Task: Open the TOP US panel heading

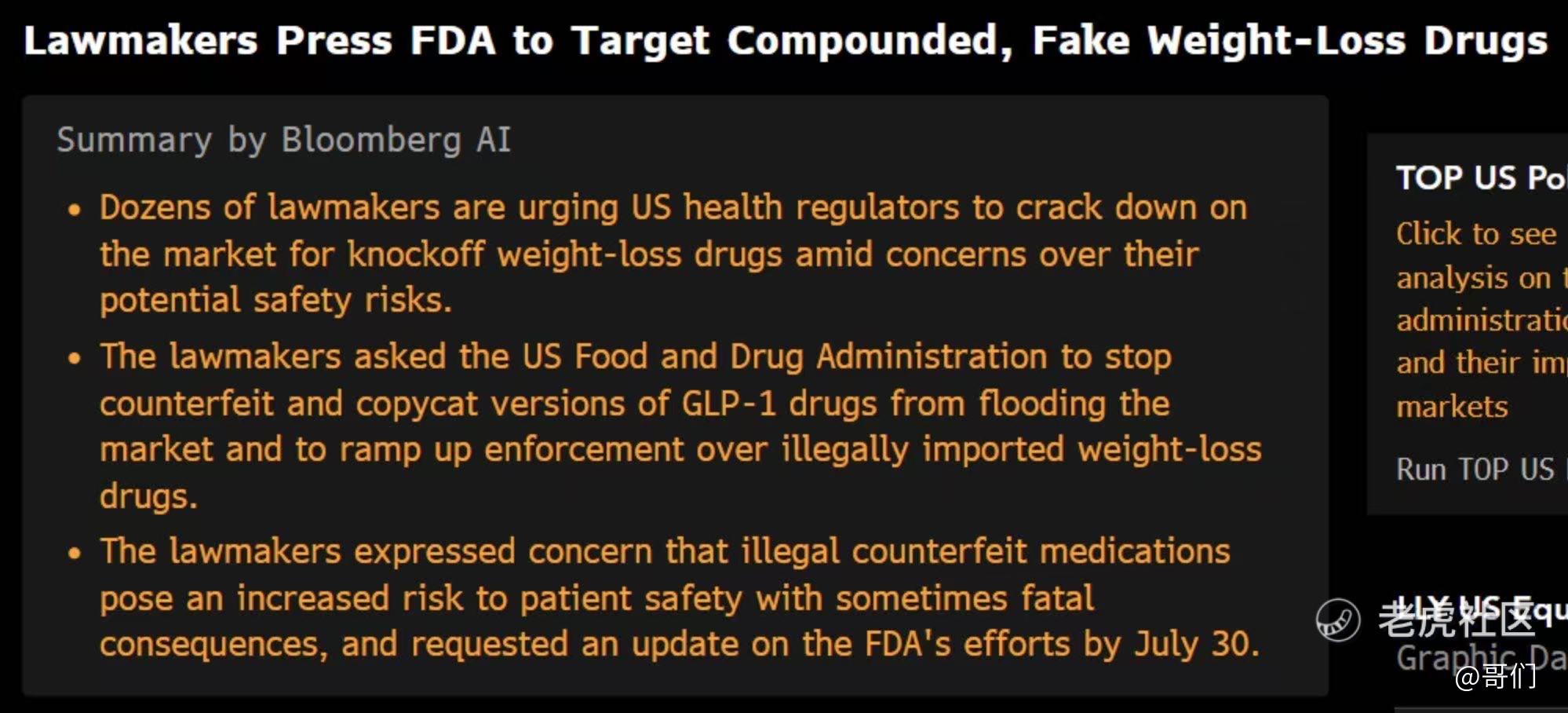Action: pyautogui.click(x=1482, y=177)
